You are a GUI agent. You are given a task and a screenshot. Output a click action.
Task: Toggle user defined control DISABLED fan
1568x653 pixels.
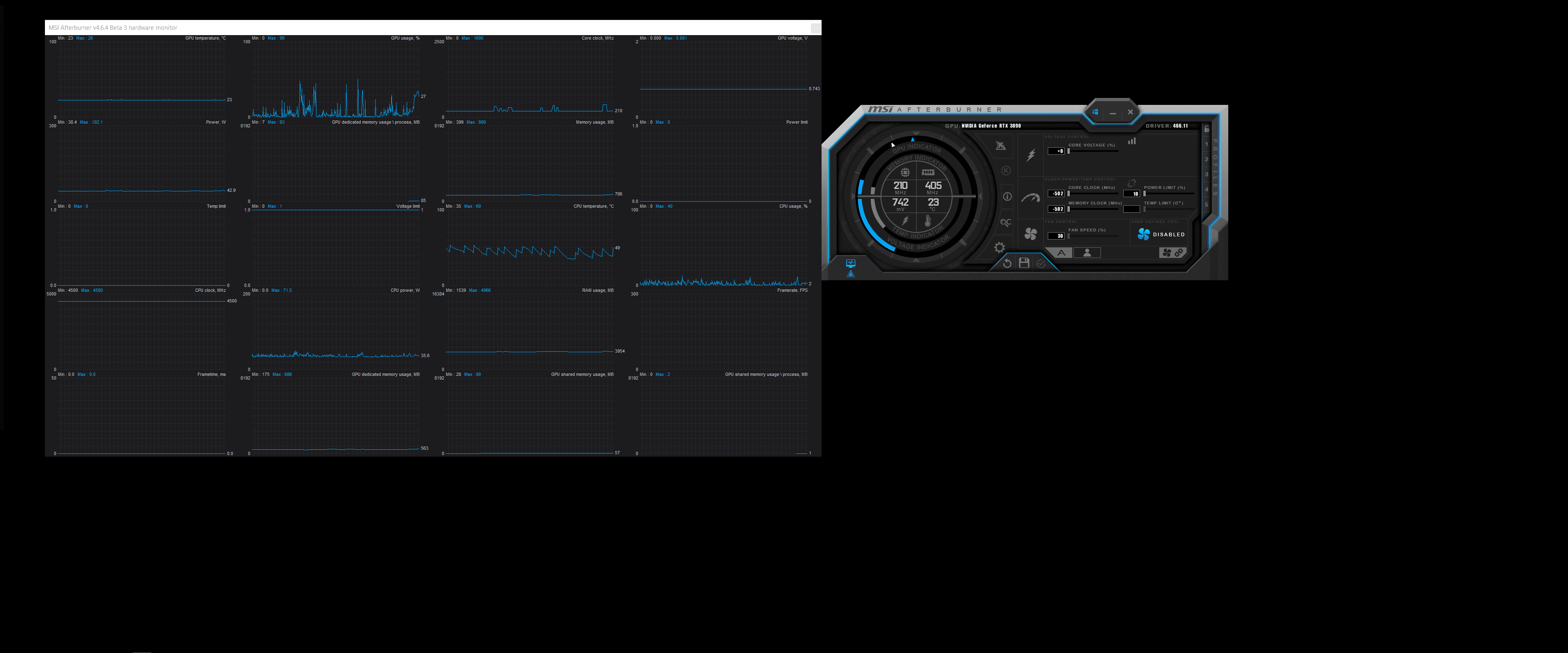pyautogui.click(x=1161, y=234)
